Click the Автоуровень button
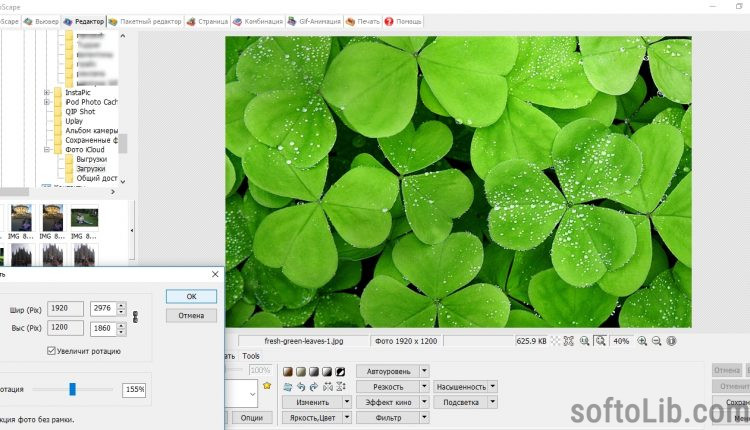The height and width of the screenshot is (430, 750). pyautogui.click(x=388, y=371)
